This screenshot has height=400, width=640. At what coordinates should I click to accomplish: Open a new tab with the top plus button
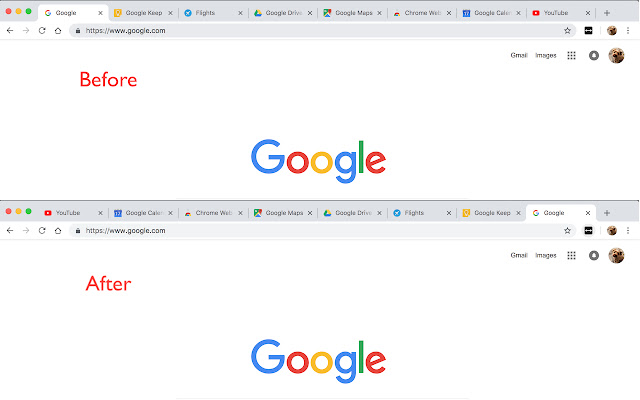[x=607, y=13]
